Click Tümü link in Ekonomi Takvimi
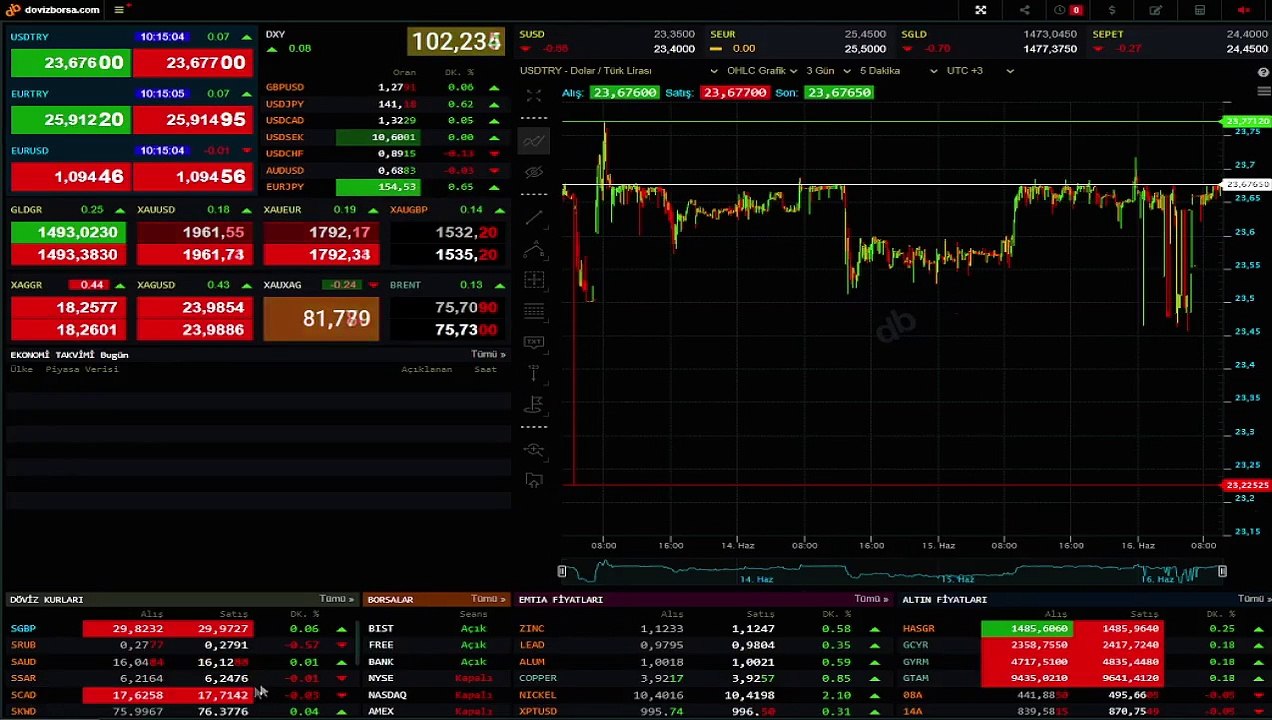 [x=488, y=354]
